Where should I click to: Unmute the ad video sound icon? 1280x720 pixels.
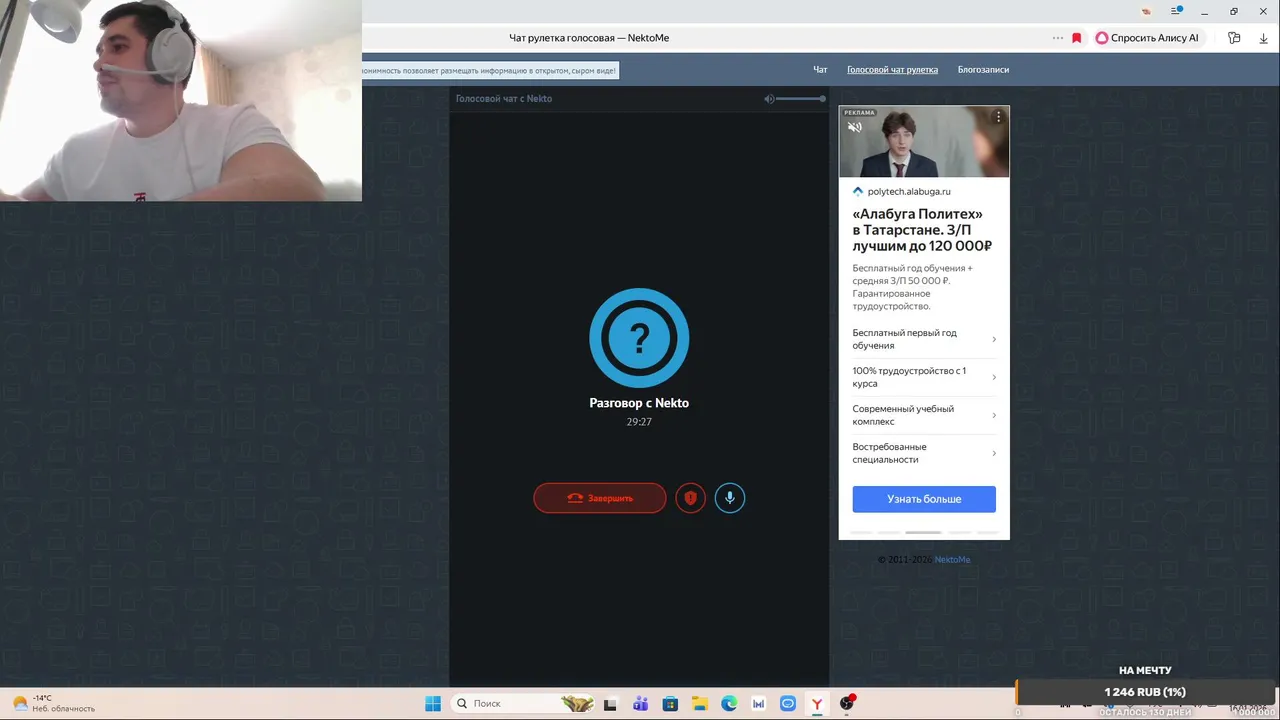pos(855,127)
